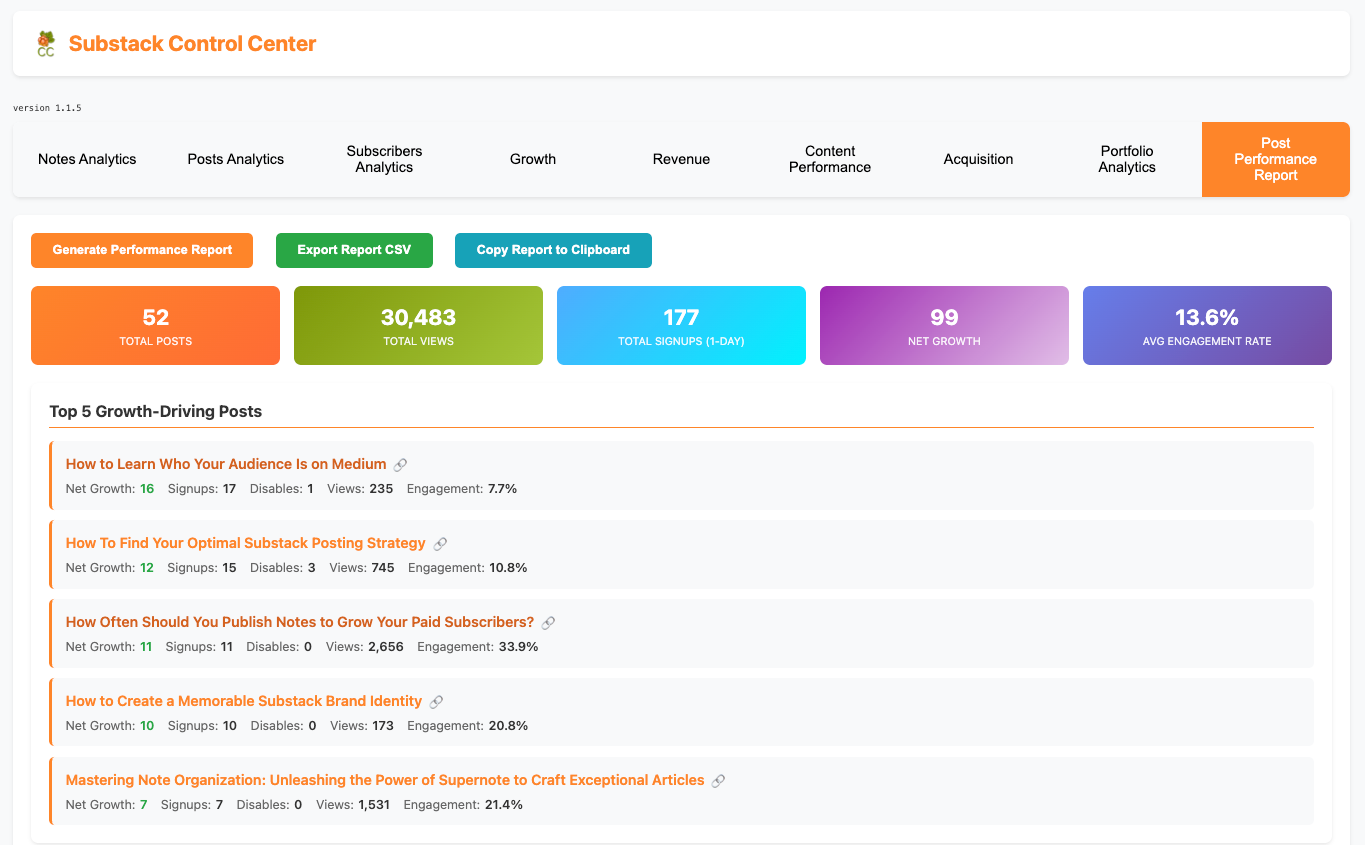The image size is (1365, 845).
Task: Click 'Top 5 Growth-Driving Posts' heading
Action: 156,411
